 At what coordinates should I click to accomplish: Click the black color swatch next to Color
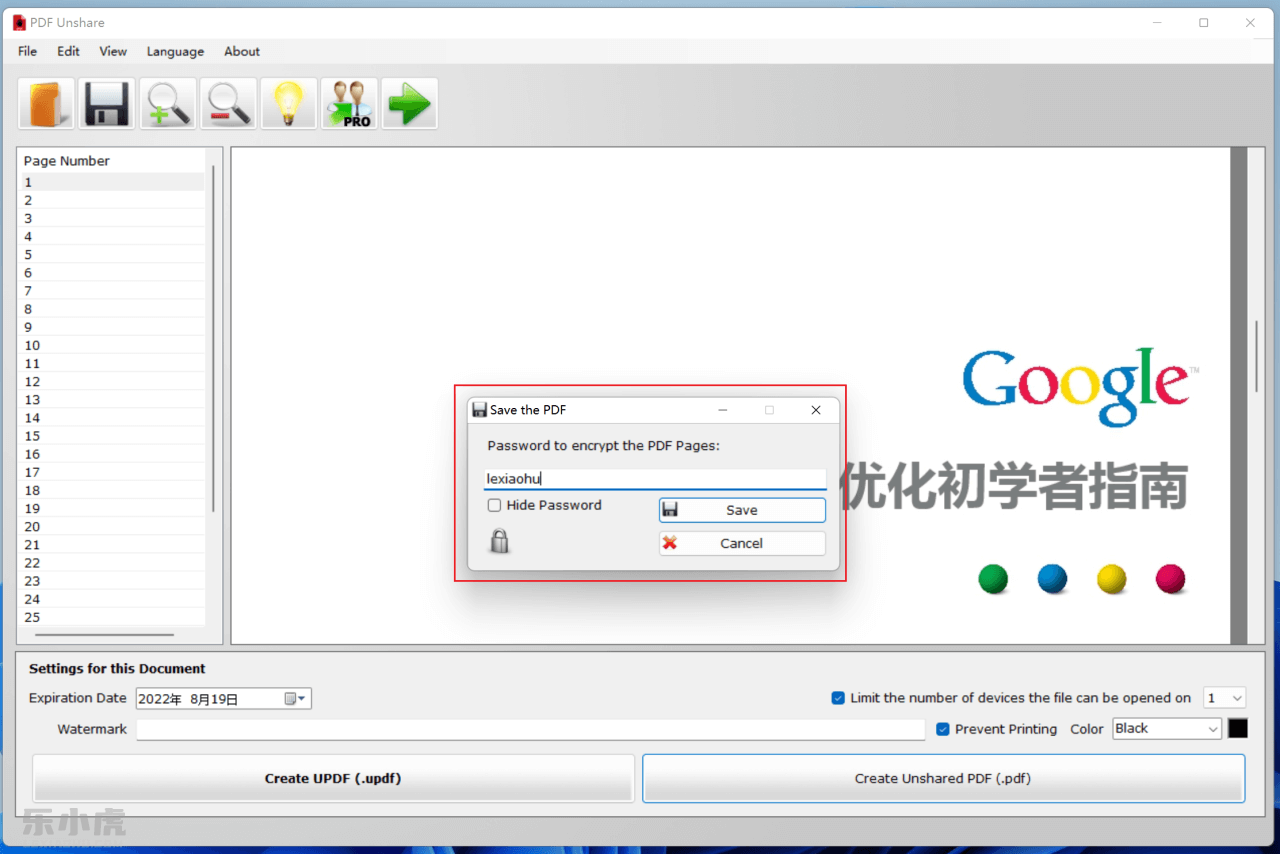pos(1238,728)
